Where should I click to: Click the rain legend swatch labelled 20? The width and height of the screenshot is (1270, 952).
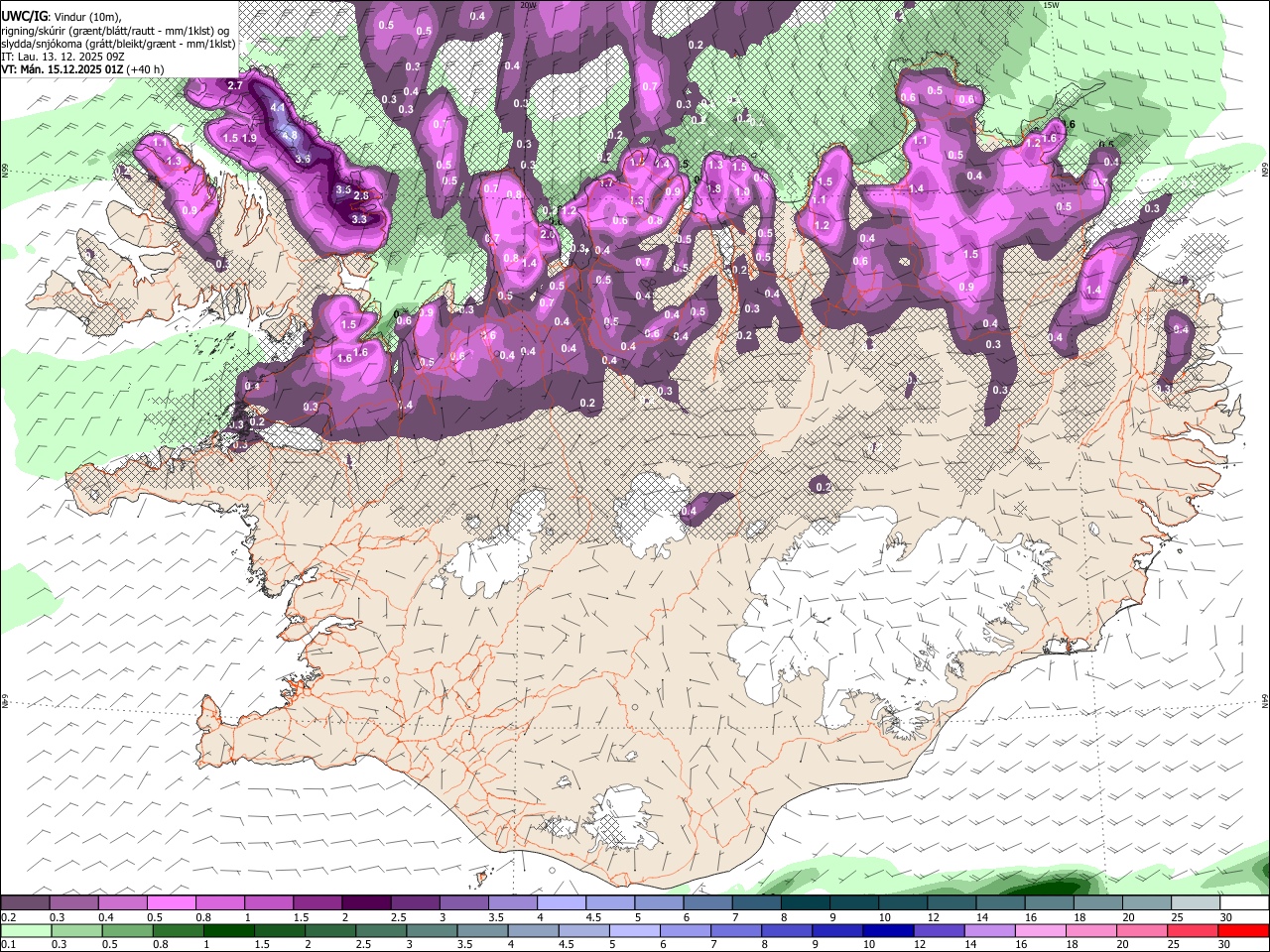coord(1142,931)
